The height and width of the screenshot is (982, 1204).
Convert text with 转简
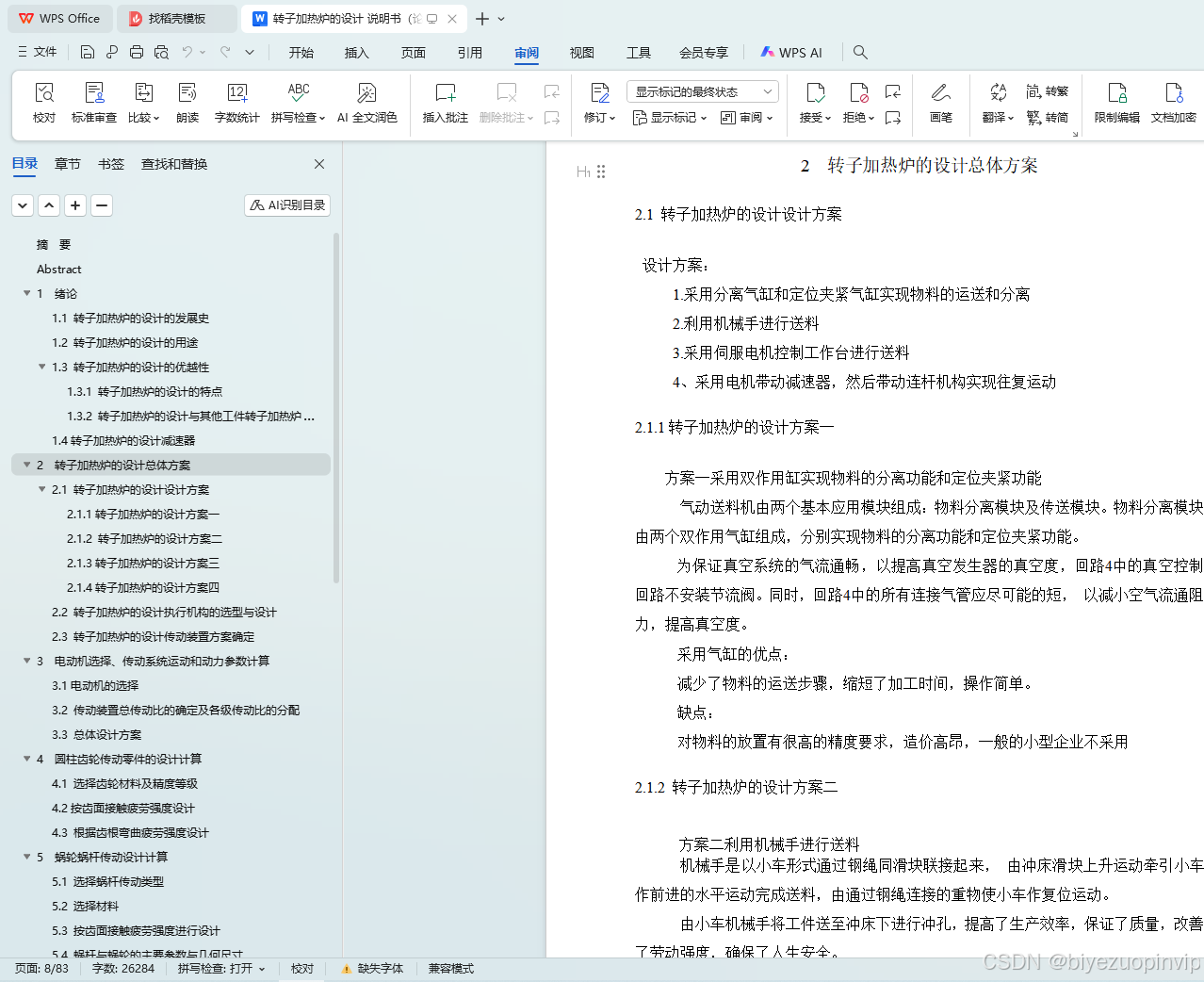(x=1048, y=118)
